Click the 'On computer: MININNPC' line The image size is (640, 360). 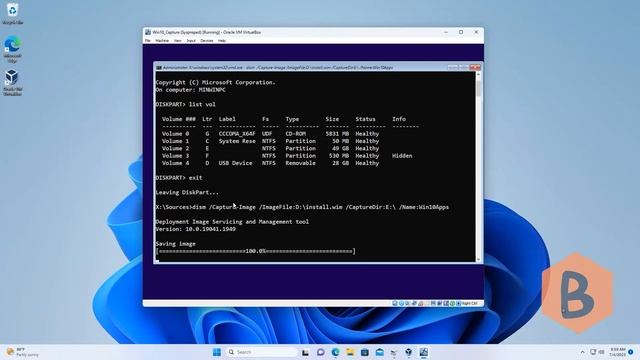tap(191, 90)
